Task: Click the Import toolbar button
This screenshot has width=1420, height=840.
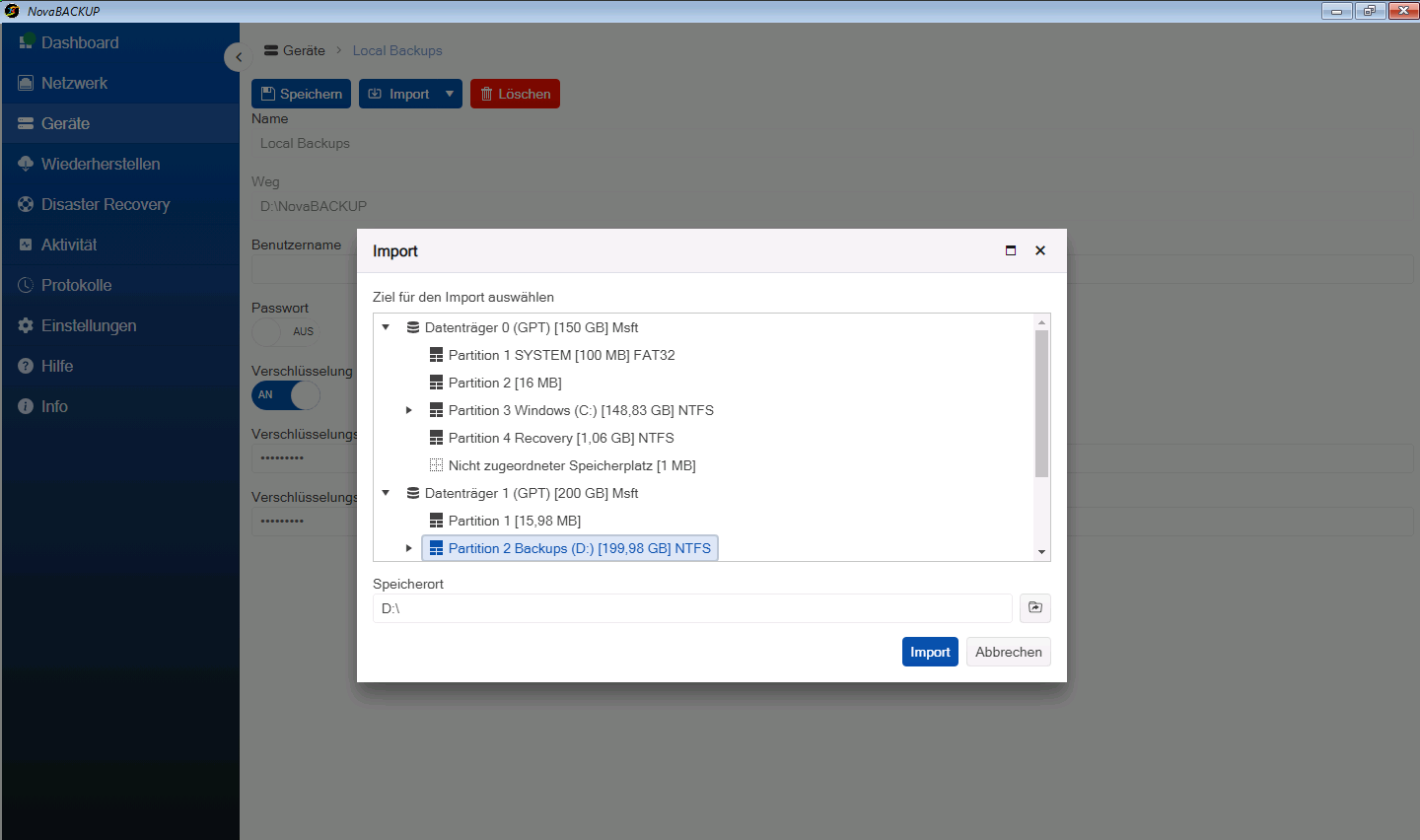Action: coord(398,94)
